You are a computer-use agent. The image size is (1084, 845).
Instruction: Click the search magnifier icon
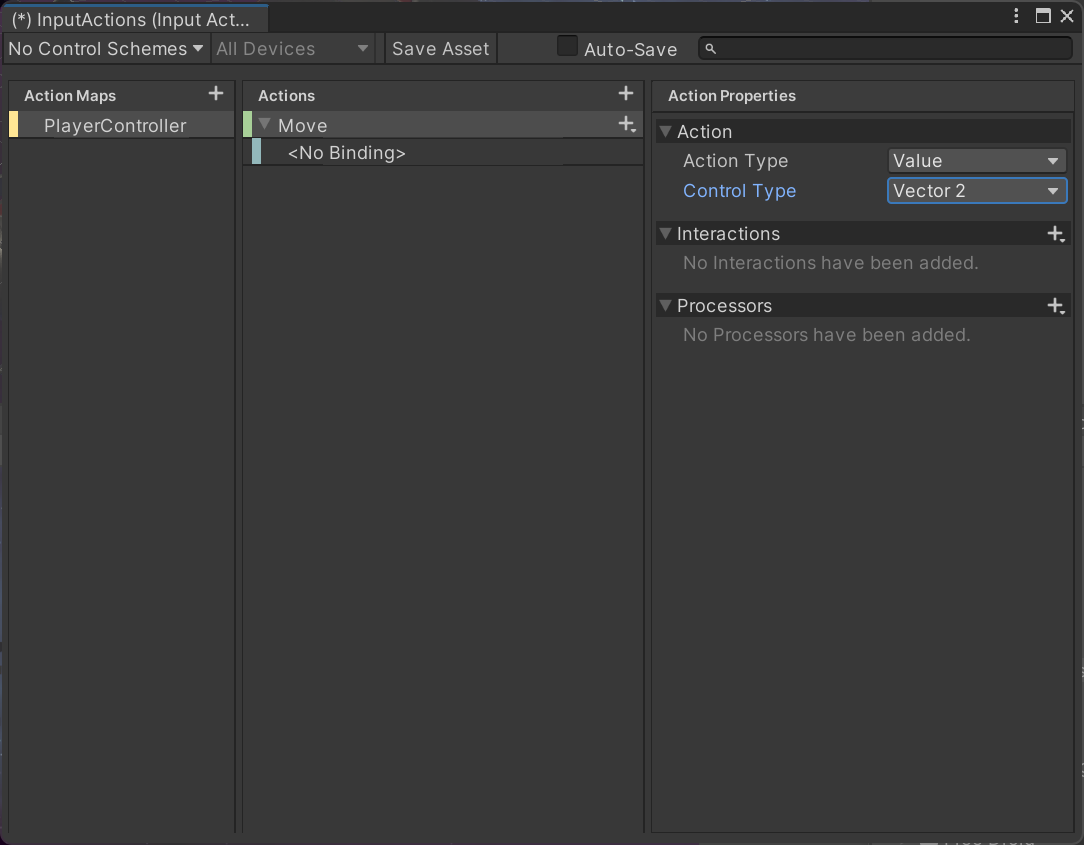[711, 49]
